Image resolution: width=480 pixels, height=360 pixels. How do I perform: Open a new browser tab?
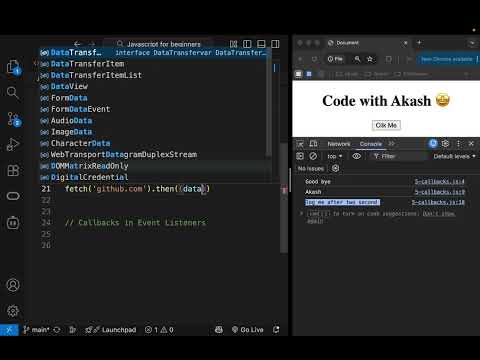pyautogui.click(x=419, y=42)
